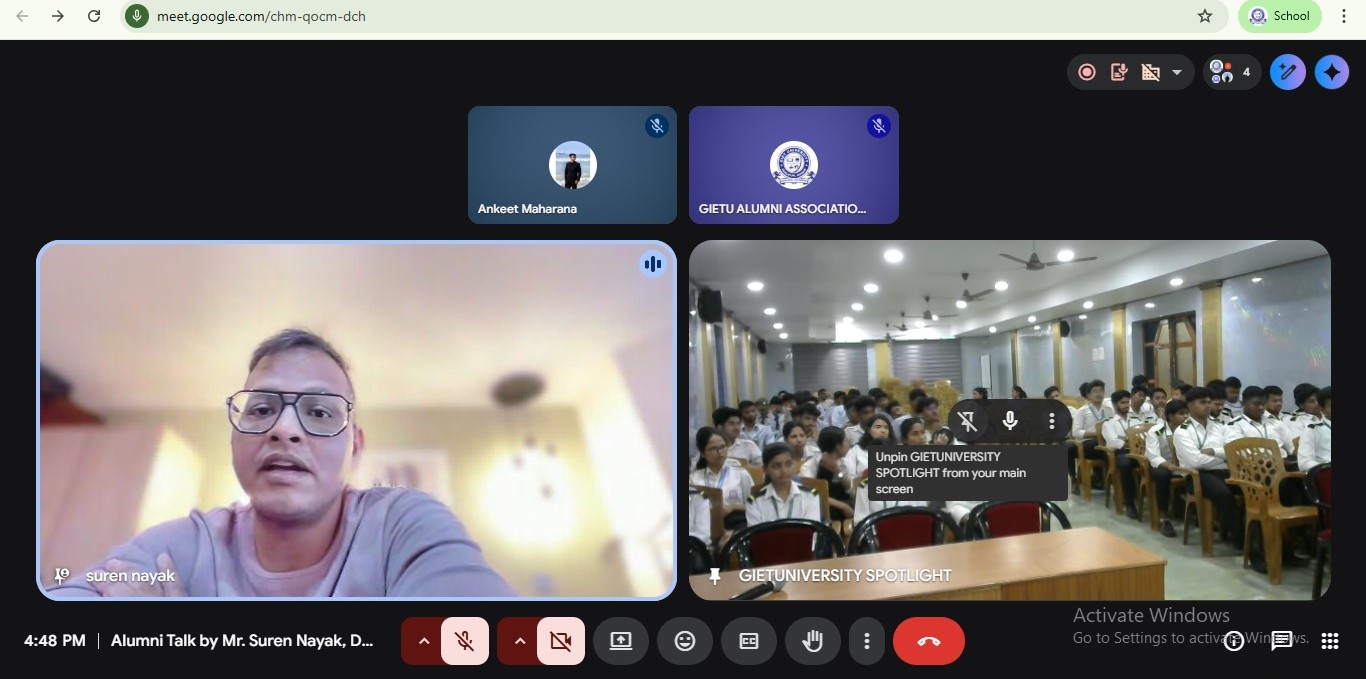This screenshot has height=679, width=1366.
Task: Open the in-call chat messages panel
Action: pyautogui.click(x=1281, y=641)
